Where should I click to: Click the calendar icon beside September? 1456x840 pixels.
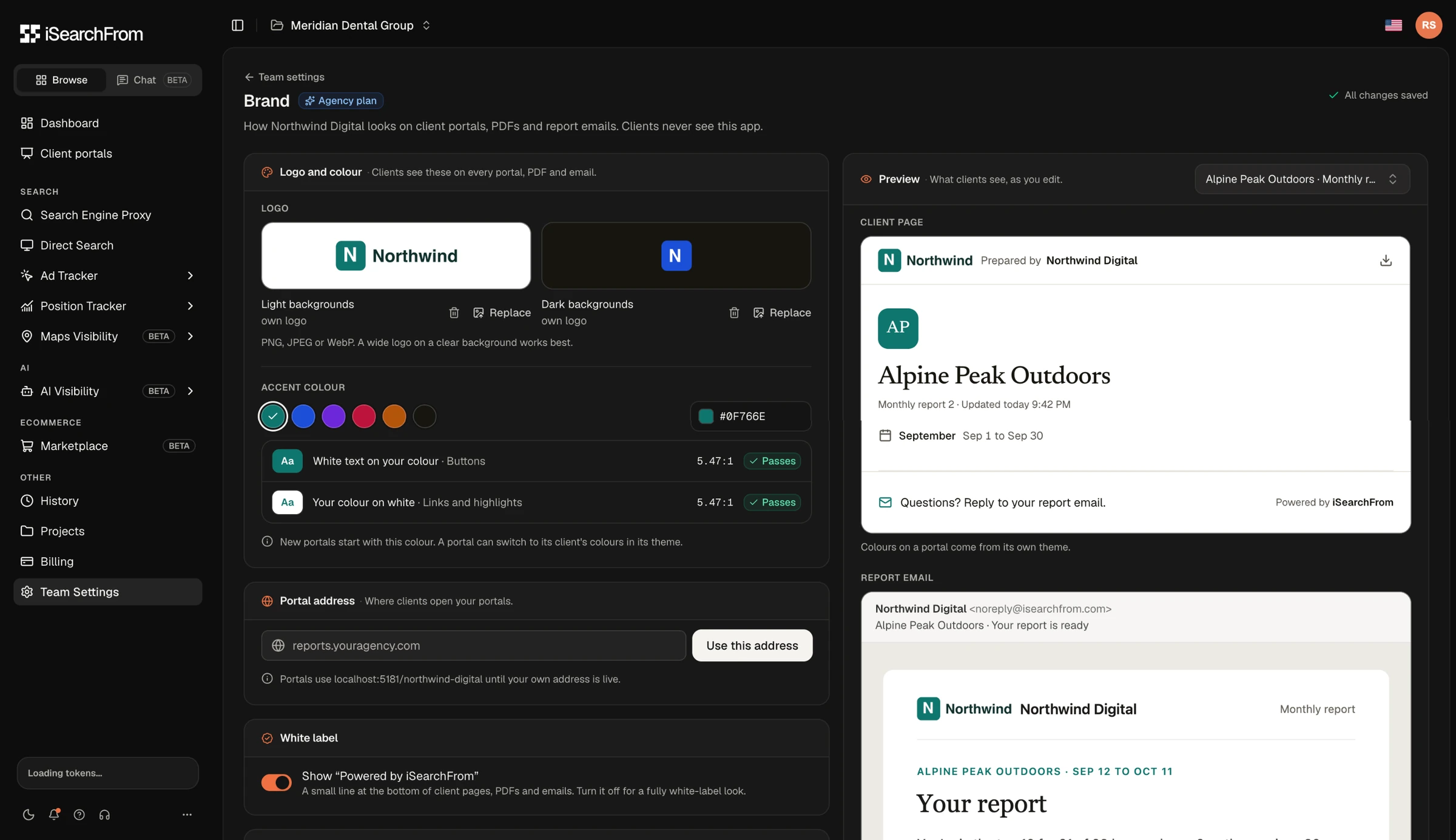pos(885,436)
